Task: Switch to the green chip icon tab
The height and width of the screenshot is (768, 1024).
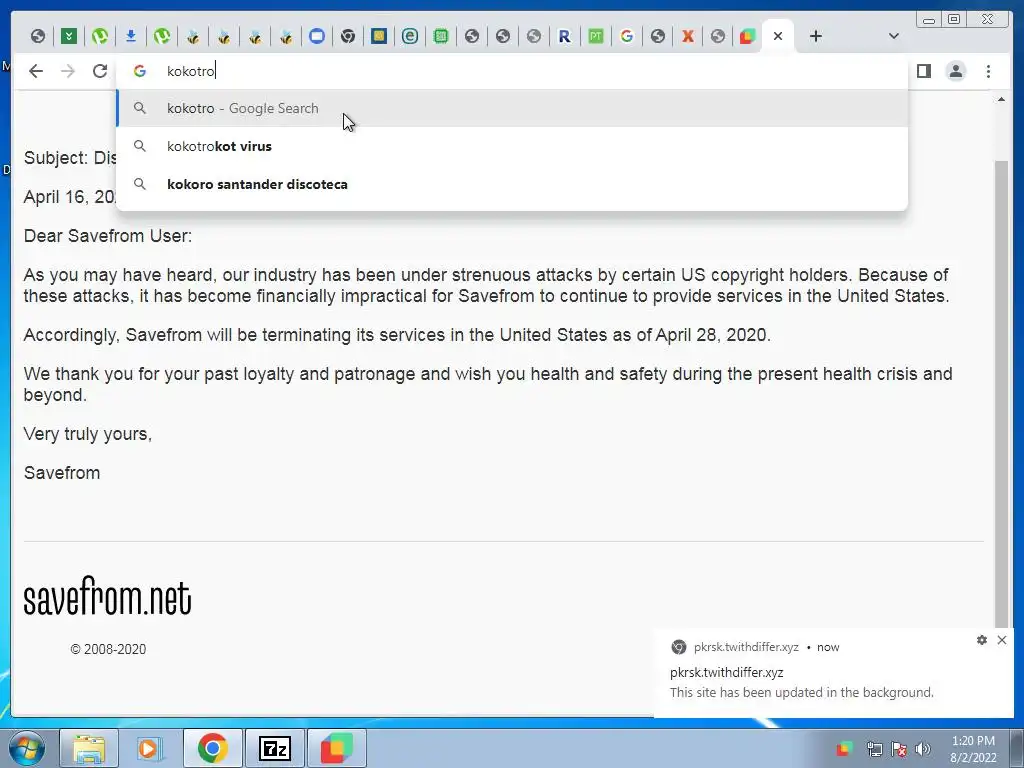Action: (441, 36)
